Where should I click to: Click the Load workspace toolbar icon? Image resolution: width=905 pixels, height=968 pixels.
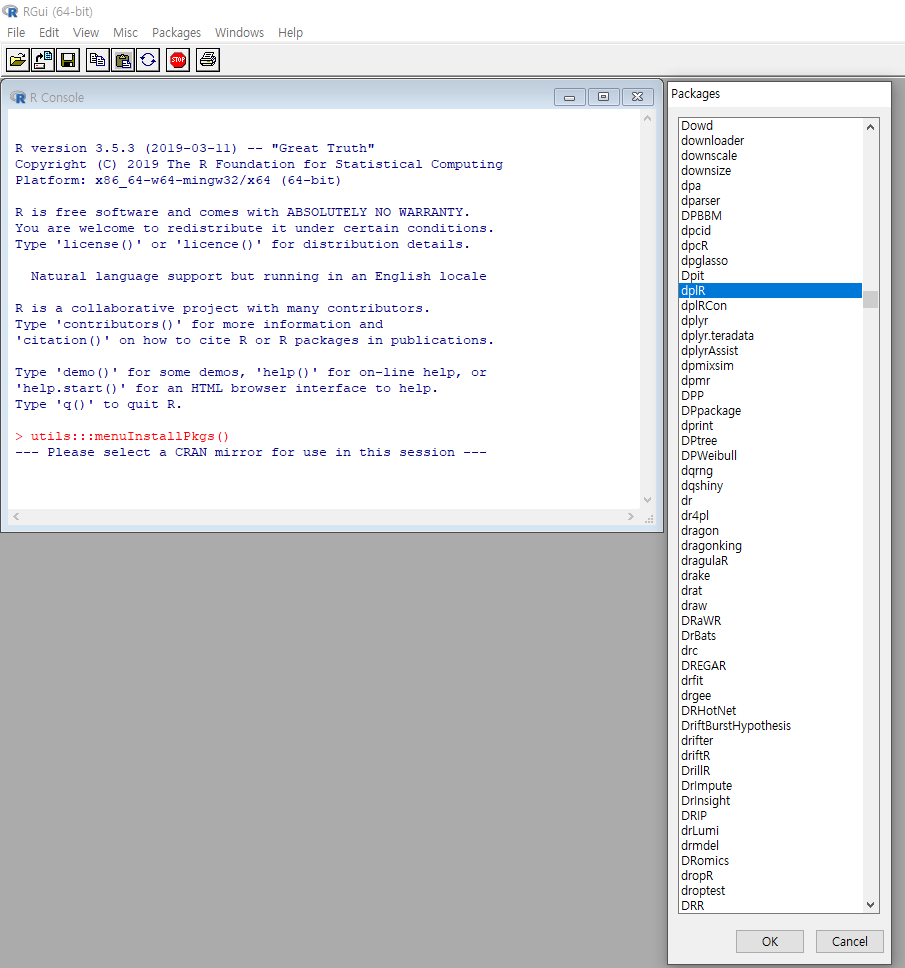pos(43,60)
